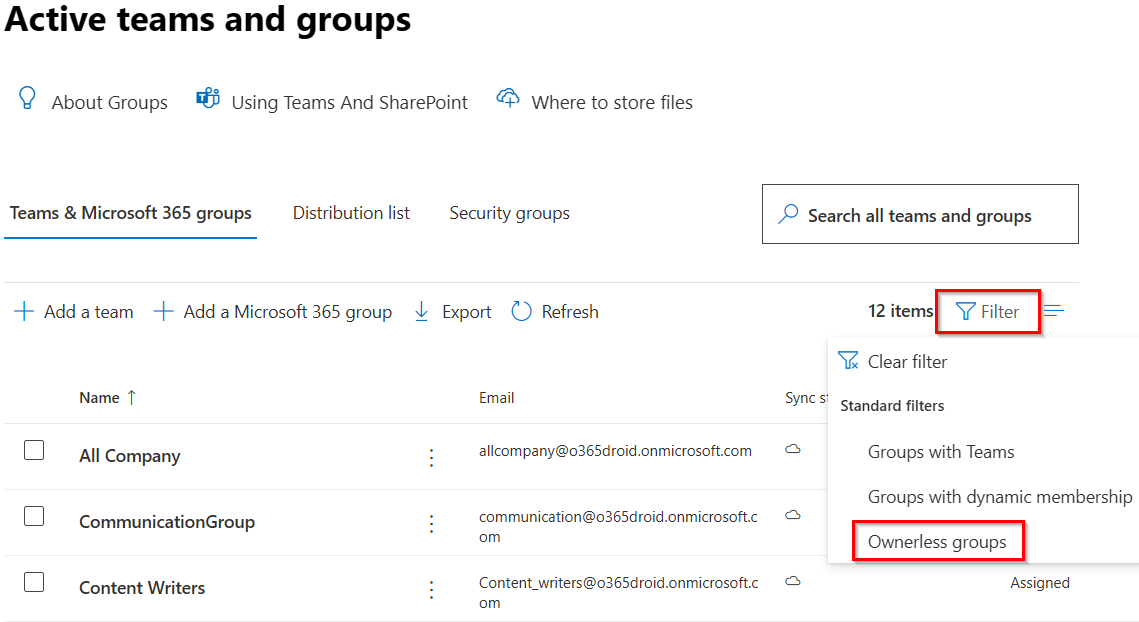The height and width of the screenshot is (622, 1139).
Task: Check the All Company row checkbox
Action: pos(33,450)
